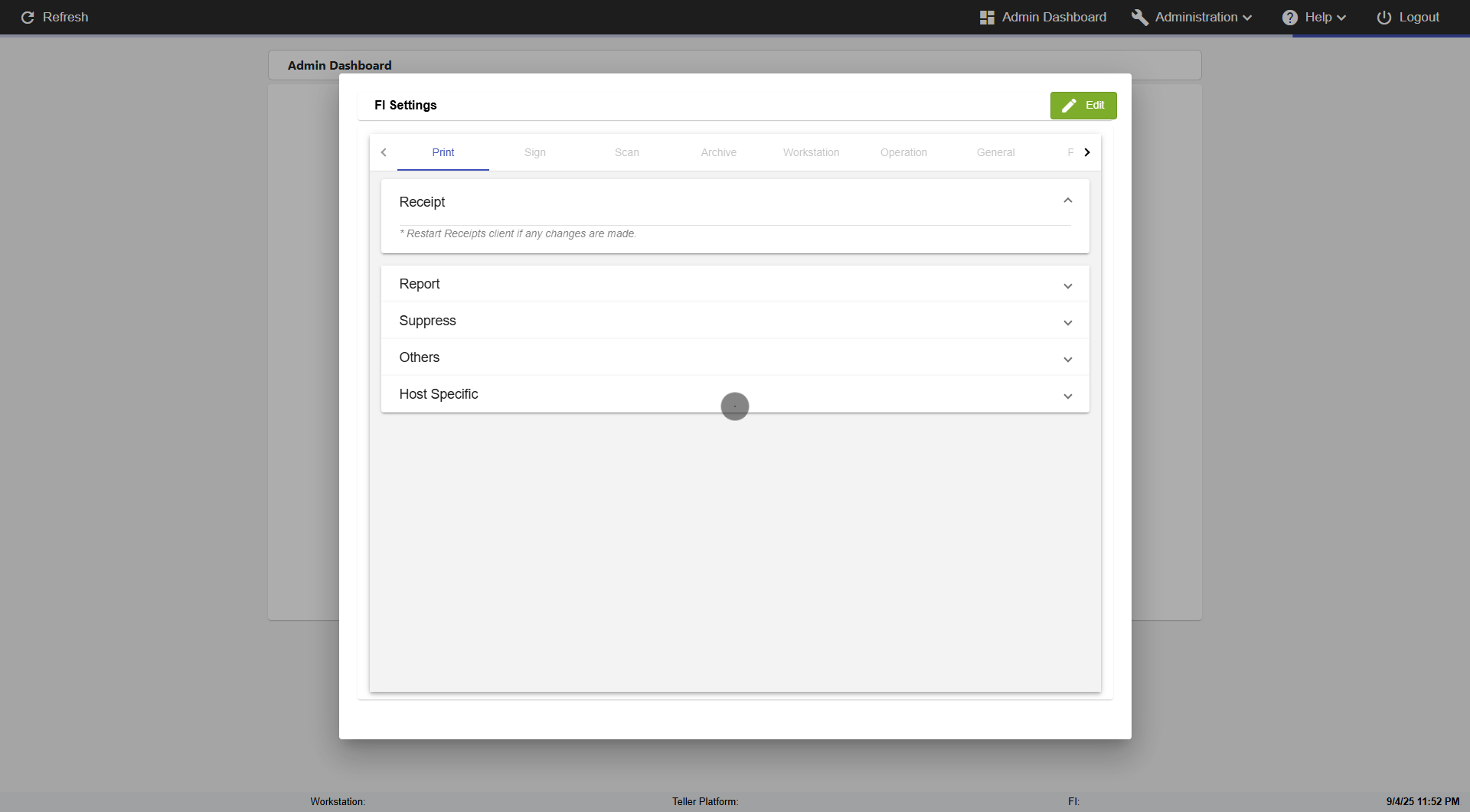Click the Receipt panel header text
The width and height of the screenshot is (1470, 812).
pos(422,202)
